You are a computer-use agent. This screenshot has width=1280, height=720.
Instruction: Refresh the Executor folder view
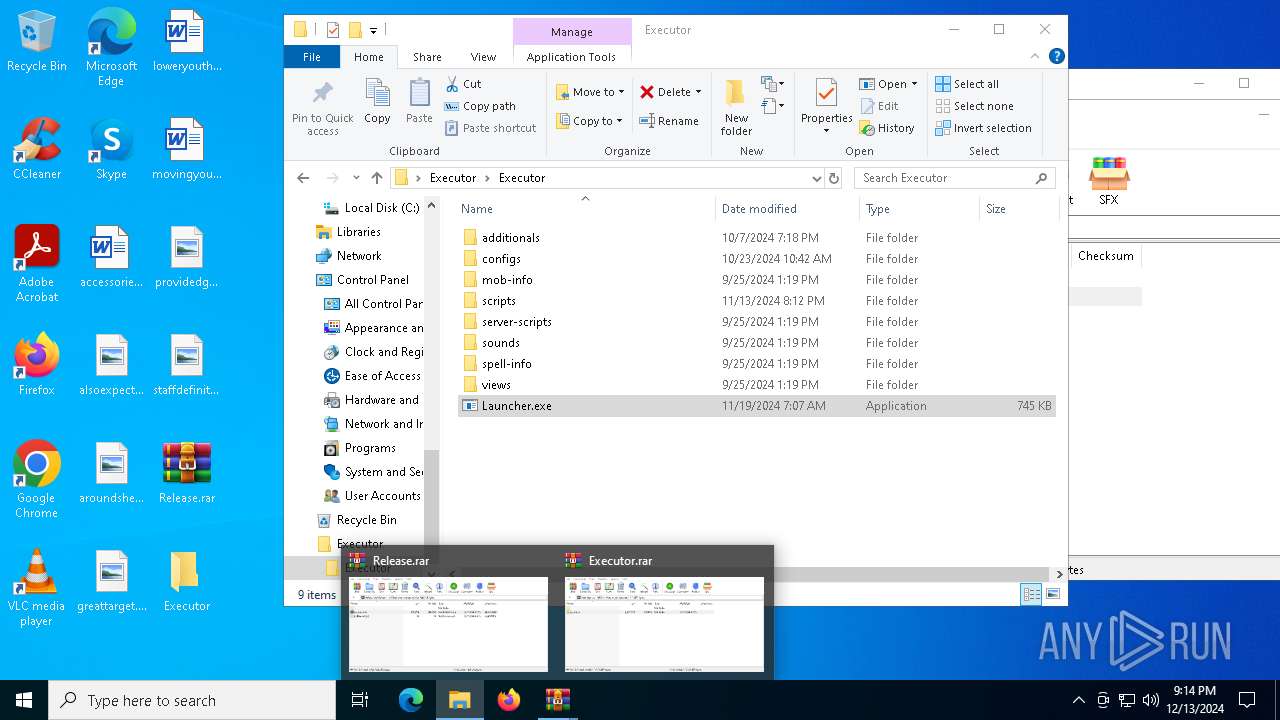point(834,178)
